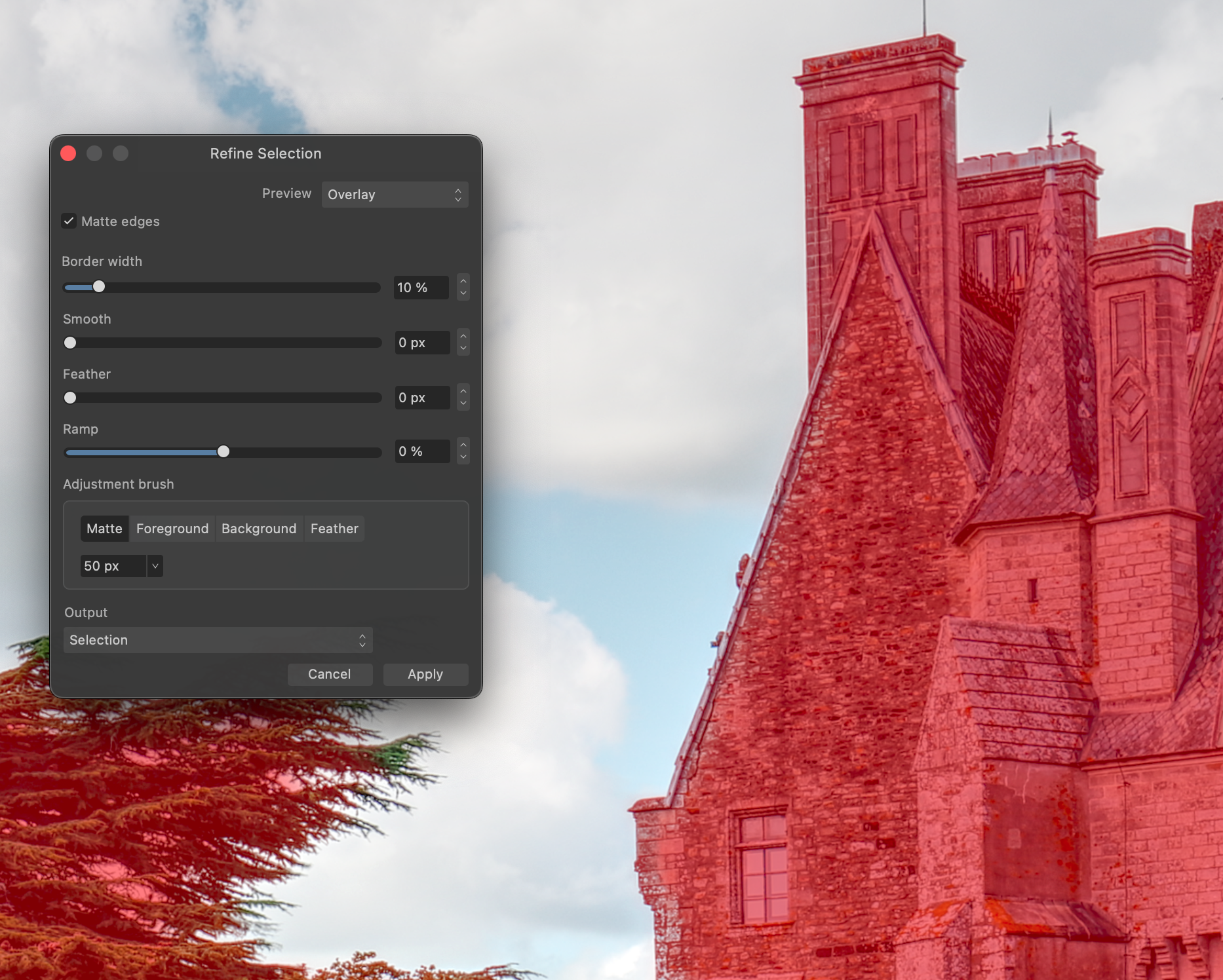Click the Feather slider handle
Image resolution: width=1223 pixels, height=980 pixels.
pos(70,398)
